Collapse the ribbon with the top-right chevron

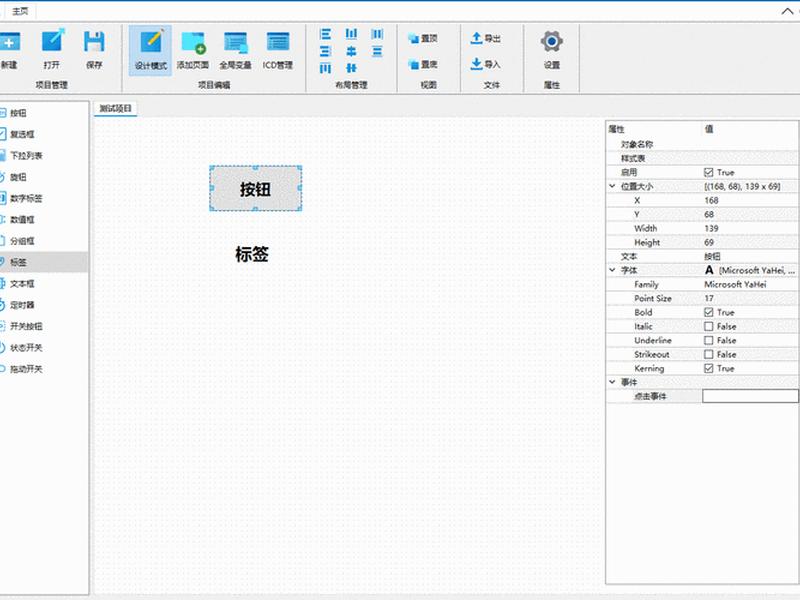[787, 11]
